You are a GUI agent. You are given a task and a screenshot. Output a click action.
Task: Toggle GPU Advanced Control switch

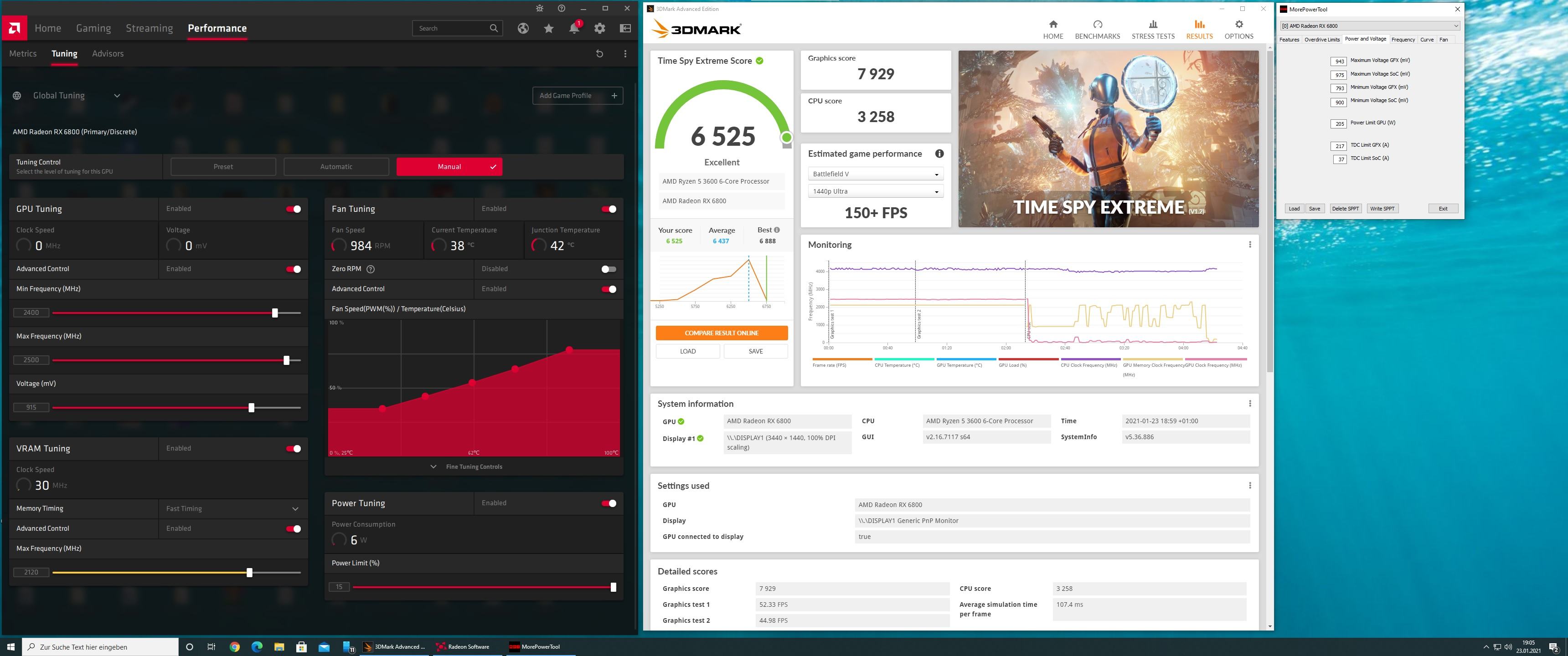[294, 269]
